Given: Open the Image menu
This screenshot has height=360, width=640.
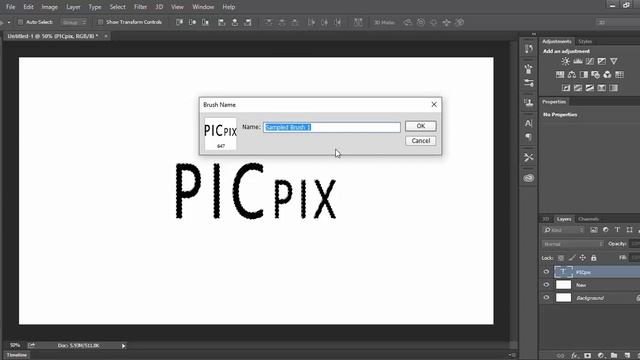Looking at the screenshot, I should point(49,7).
